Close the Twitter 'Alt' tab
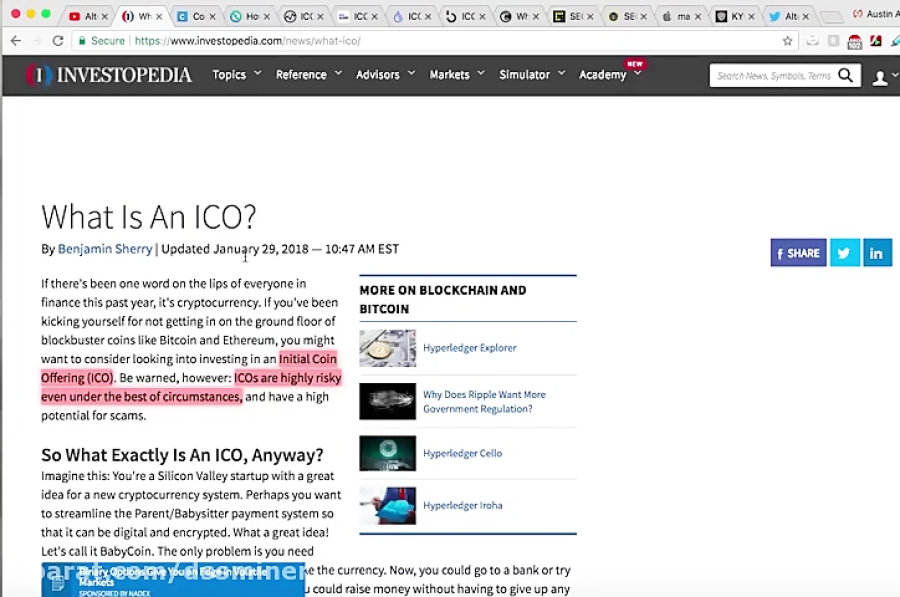The image size is (900, 597). click(805, 17)
